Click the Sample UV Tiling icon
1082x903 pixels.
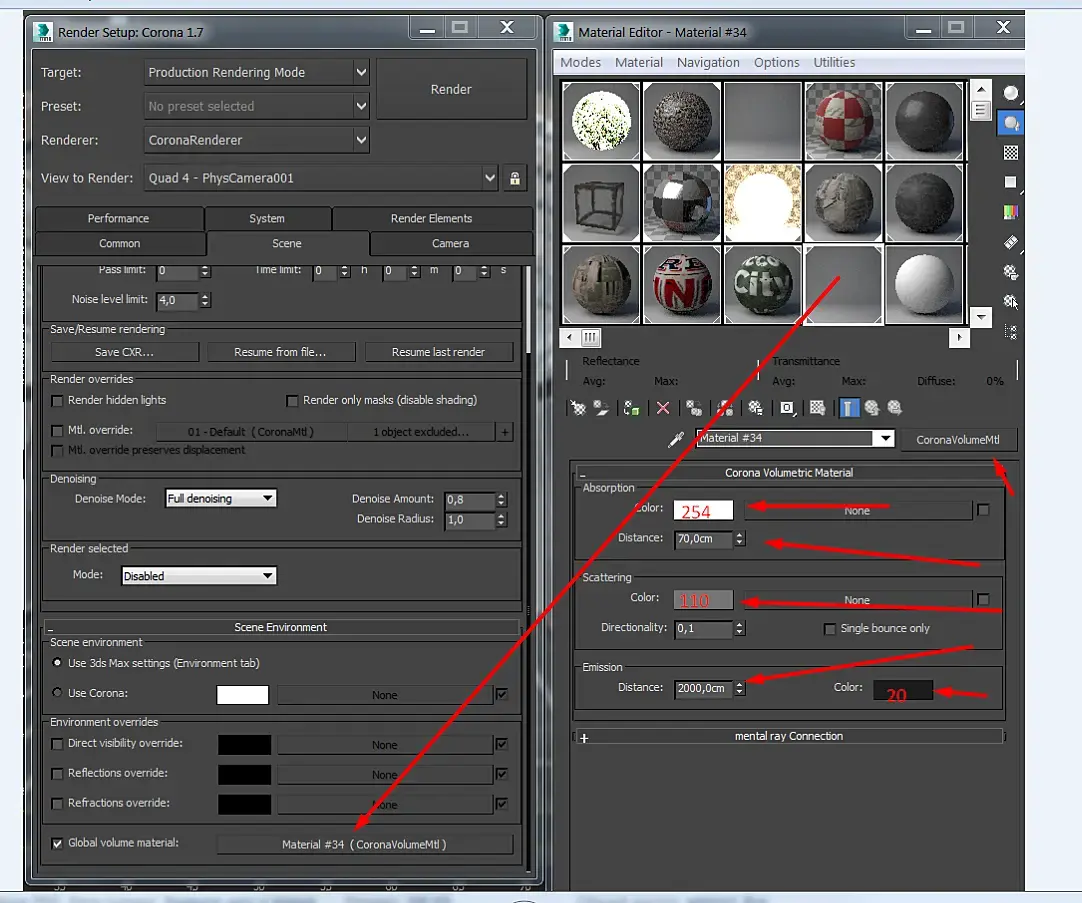[1011, 182]
